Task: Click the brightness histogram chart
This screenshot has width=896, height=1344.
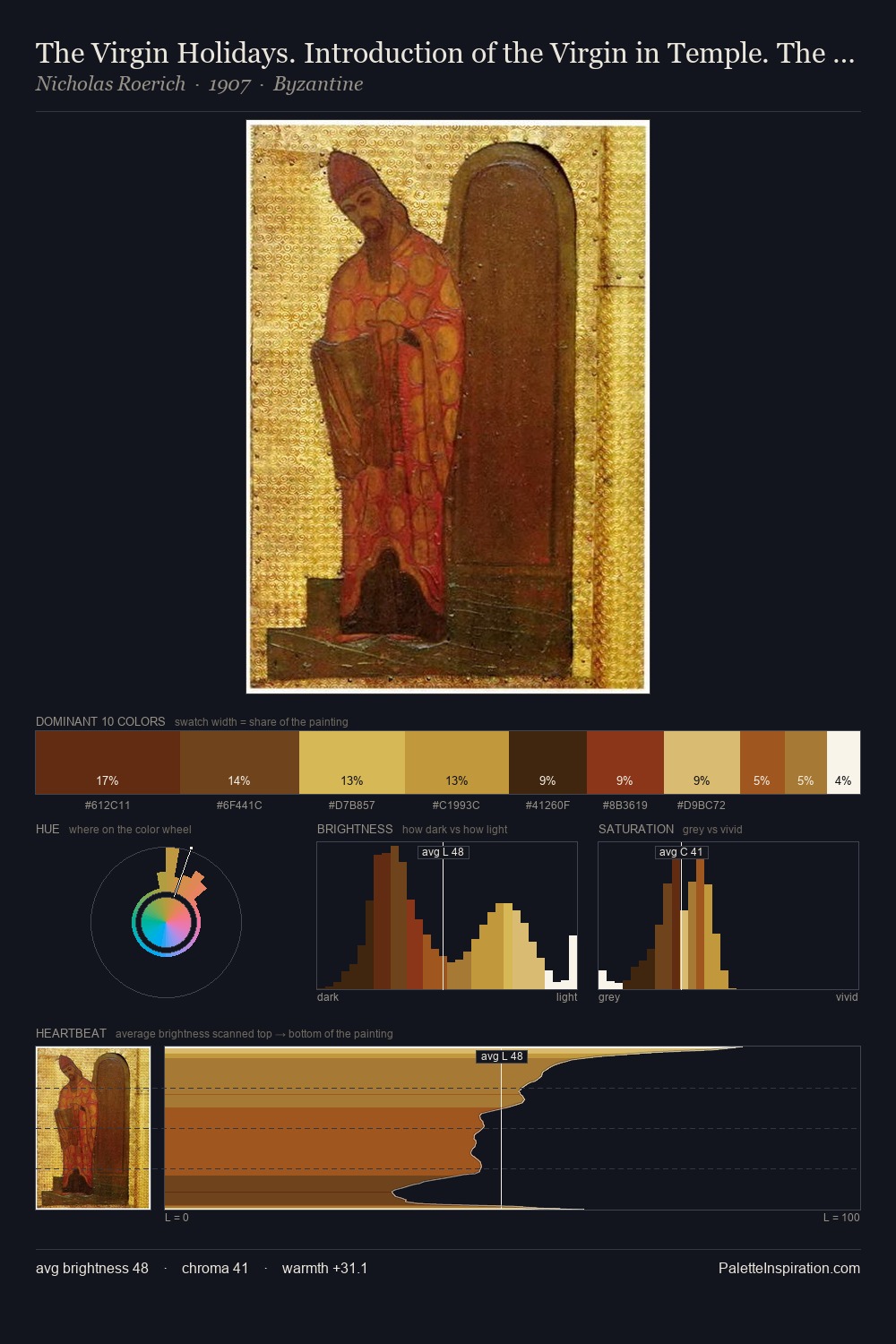Action: click(x=447, y=916)
